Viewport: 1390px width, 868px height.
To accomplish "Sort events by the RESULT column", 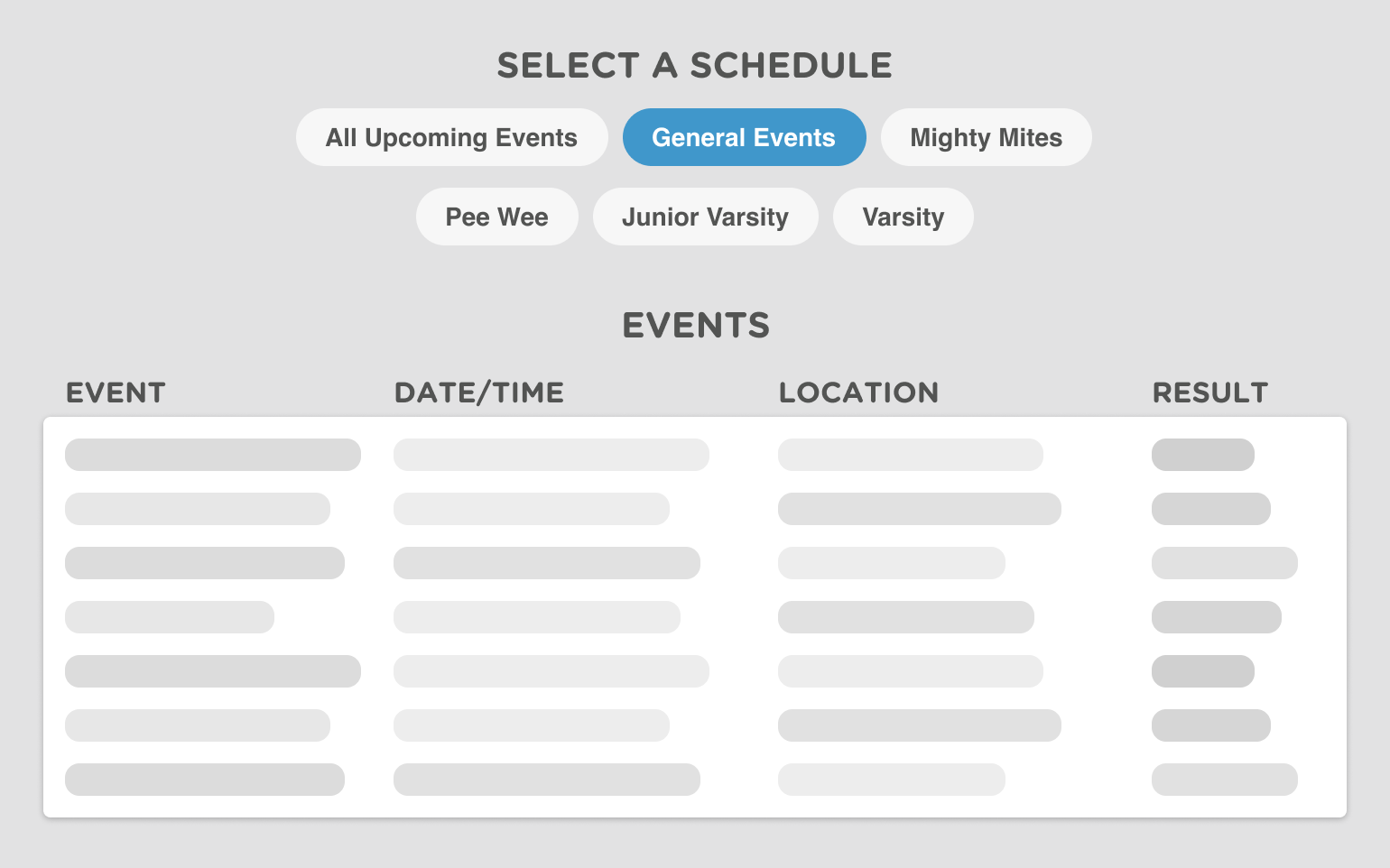I will (x=1210, y=392).
